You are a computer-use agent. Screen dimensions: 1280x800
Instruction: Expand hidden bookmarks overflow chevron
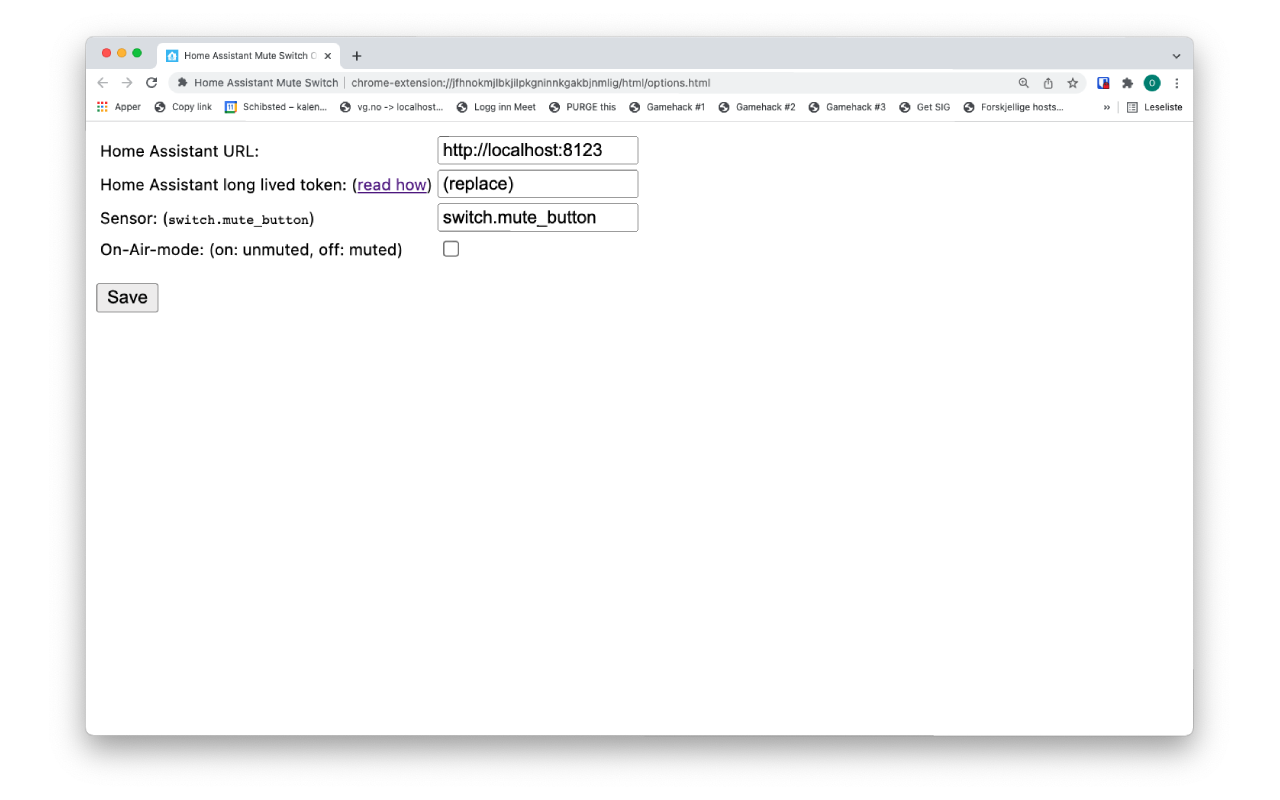[x=1106, y=107]
